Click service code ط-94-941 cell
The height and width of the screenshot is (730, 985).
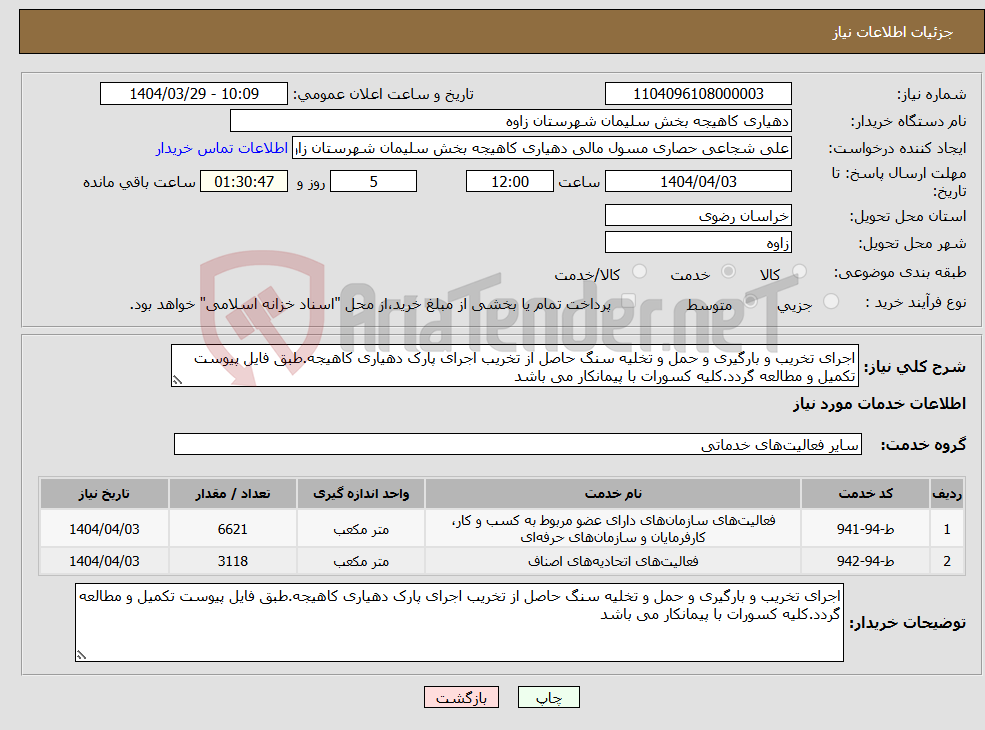click(865, 529)
